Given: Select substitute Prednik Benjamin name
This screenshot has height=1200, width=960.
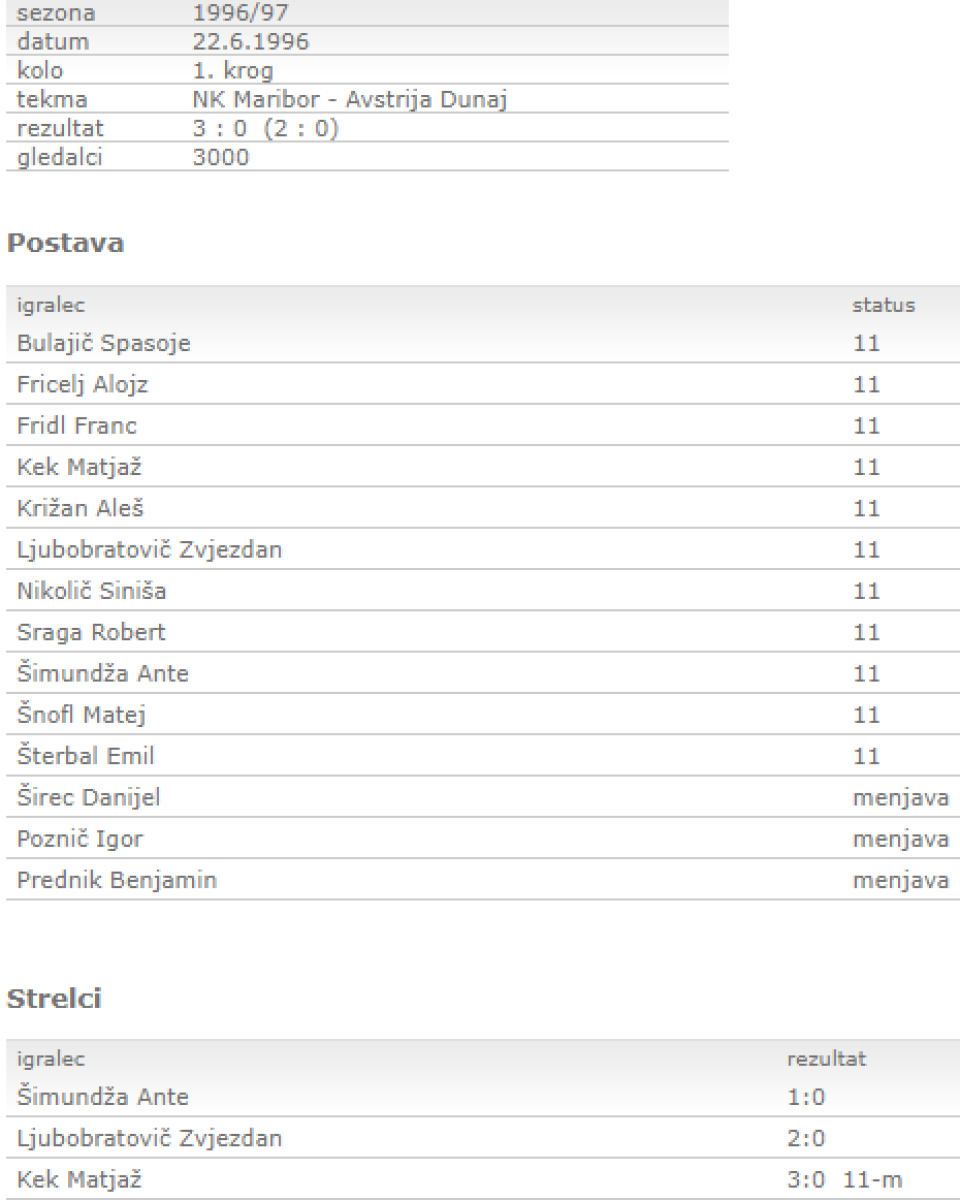Looking at the screenshot, I should (x=103, y=881).
